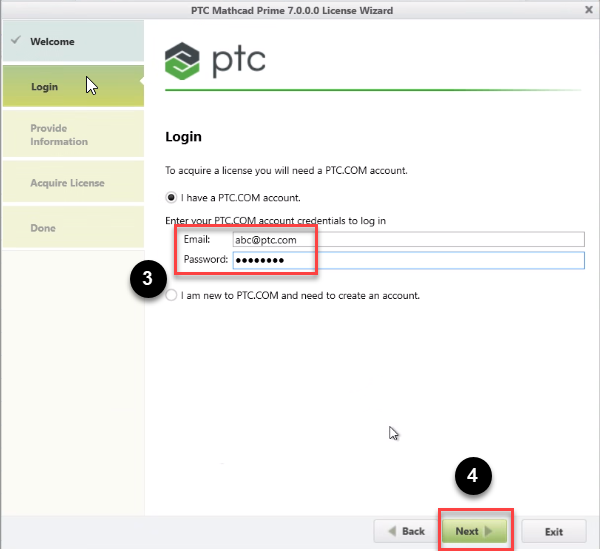
Task: Click the Email input field
Action: (x=408, y=240)
